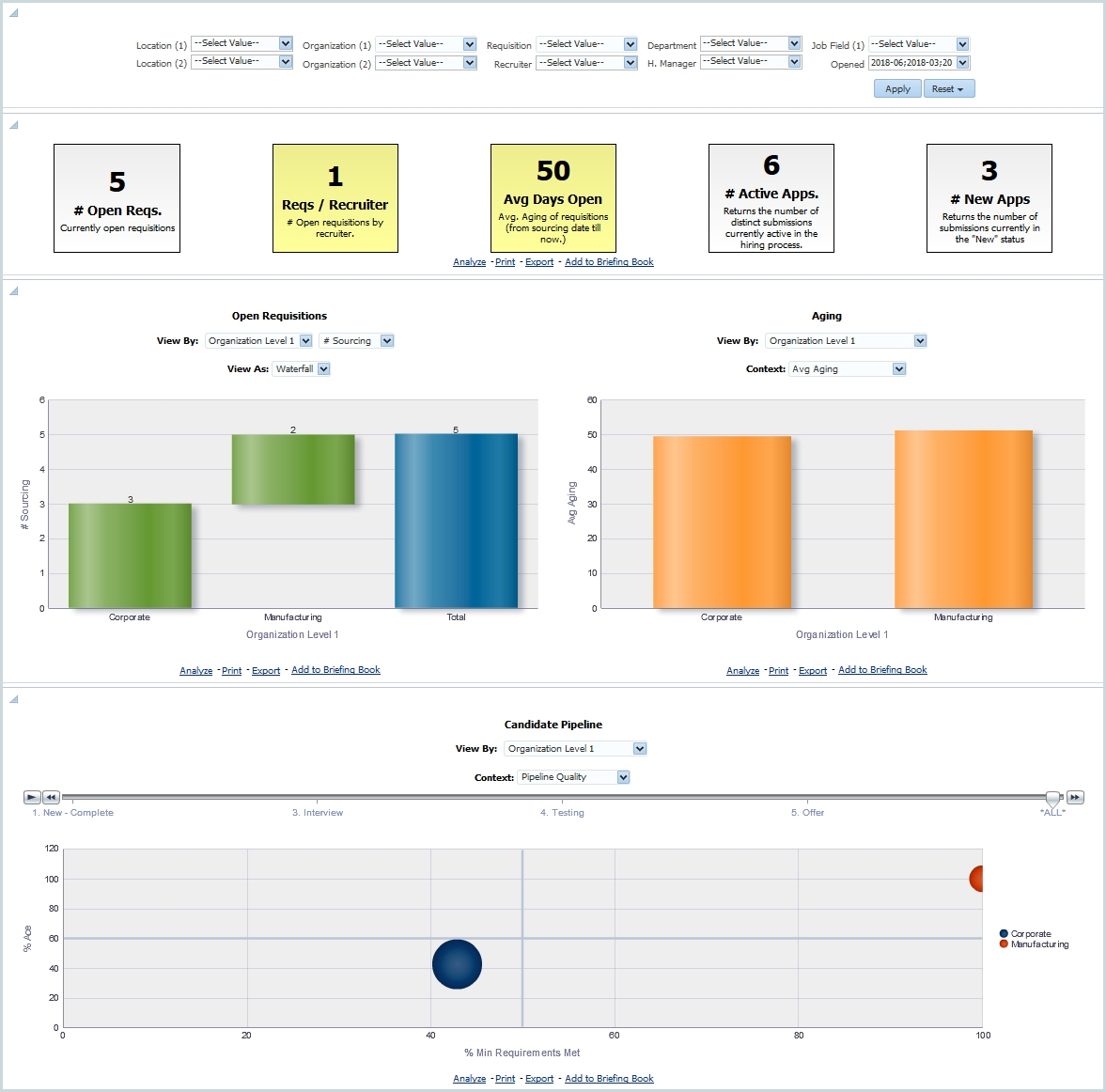Click the rewind icon beside the stage slider
This screenshot has height=1092, width=1106.
click(50, 796)
